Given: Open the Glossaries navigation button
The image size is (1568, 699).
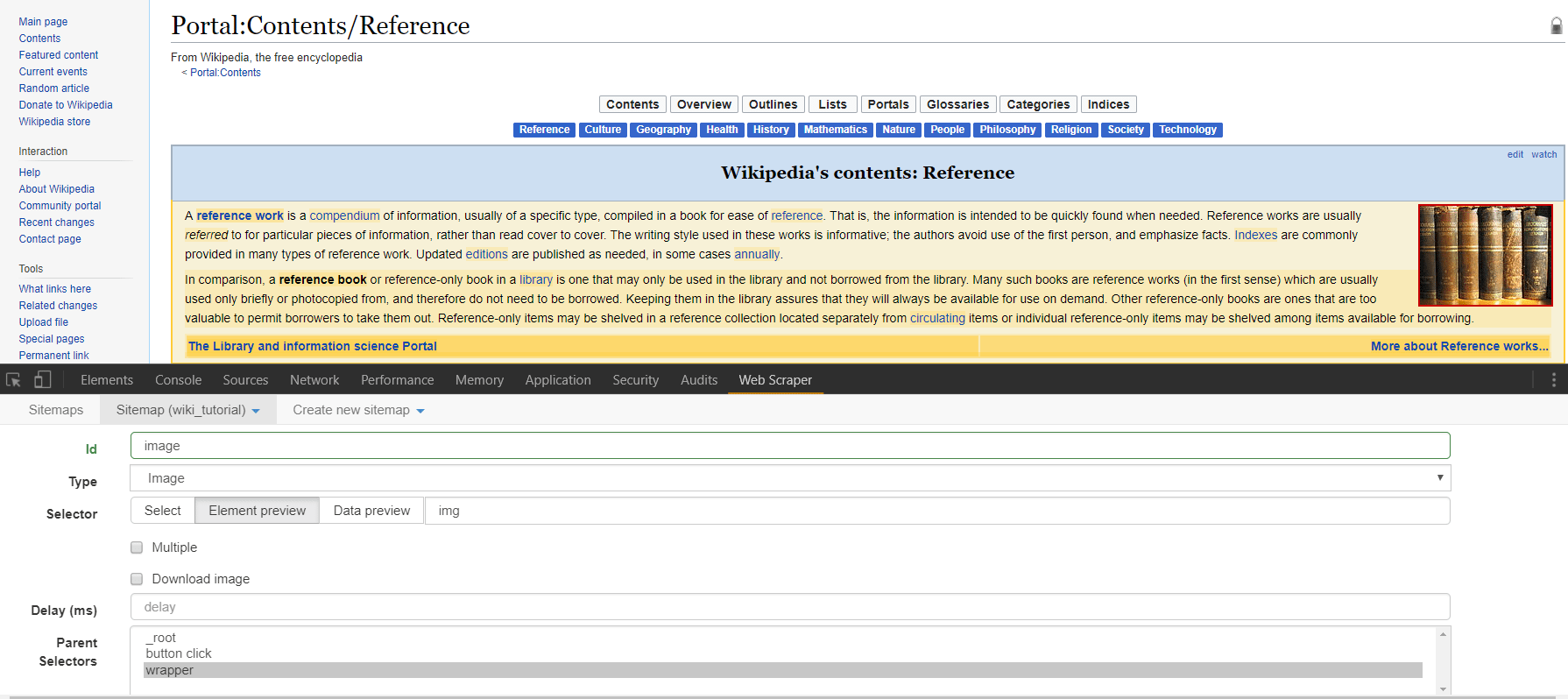Looking at the screenshot, I should click(958, 104).
